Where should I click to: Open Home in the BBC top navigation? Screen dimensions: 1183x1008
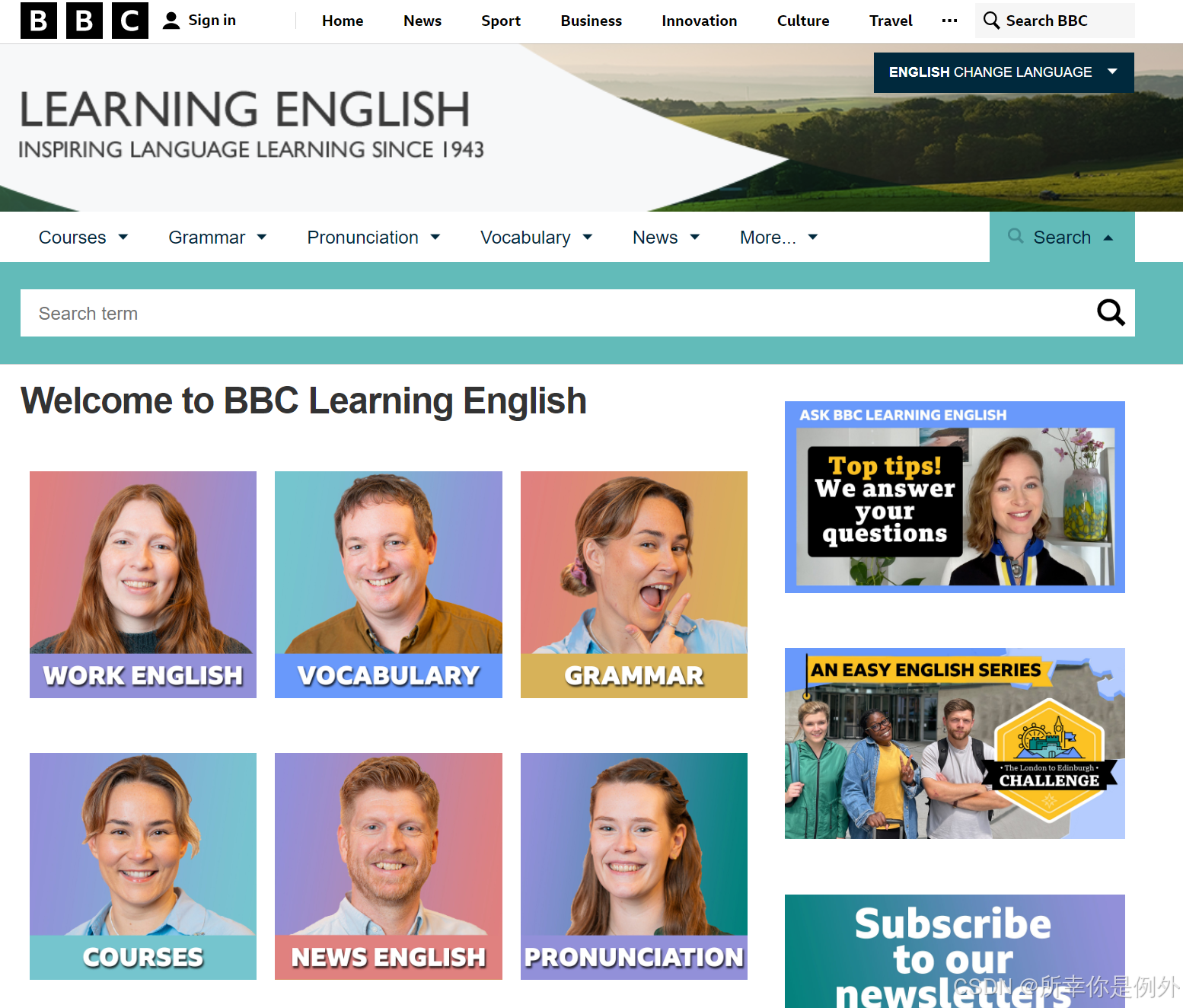coord(343,21)
